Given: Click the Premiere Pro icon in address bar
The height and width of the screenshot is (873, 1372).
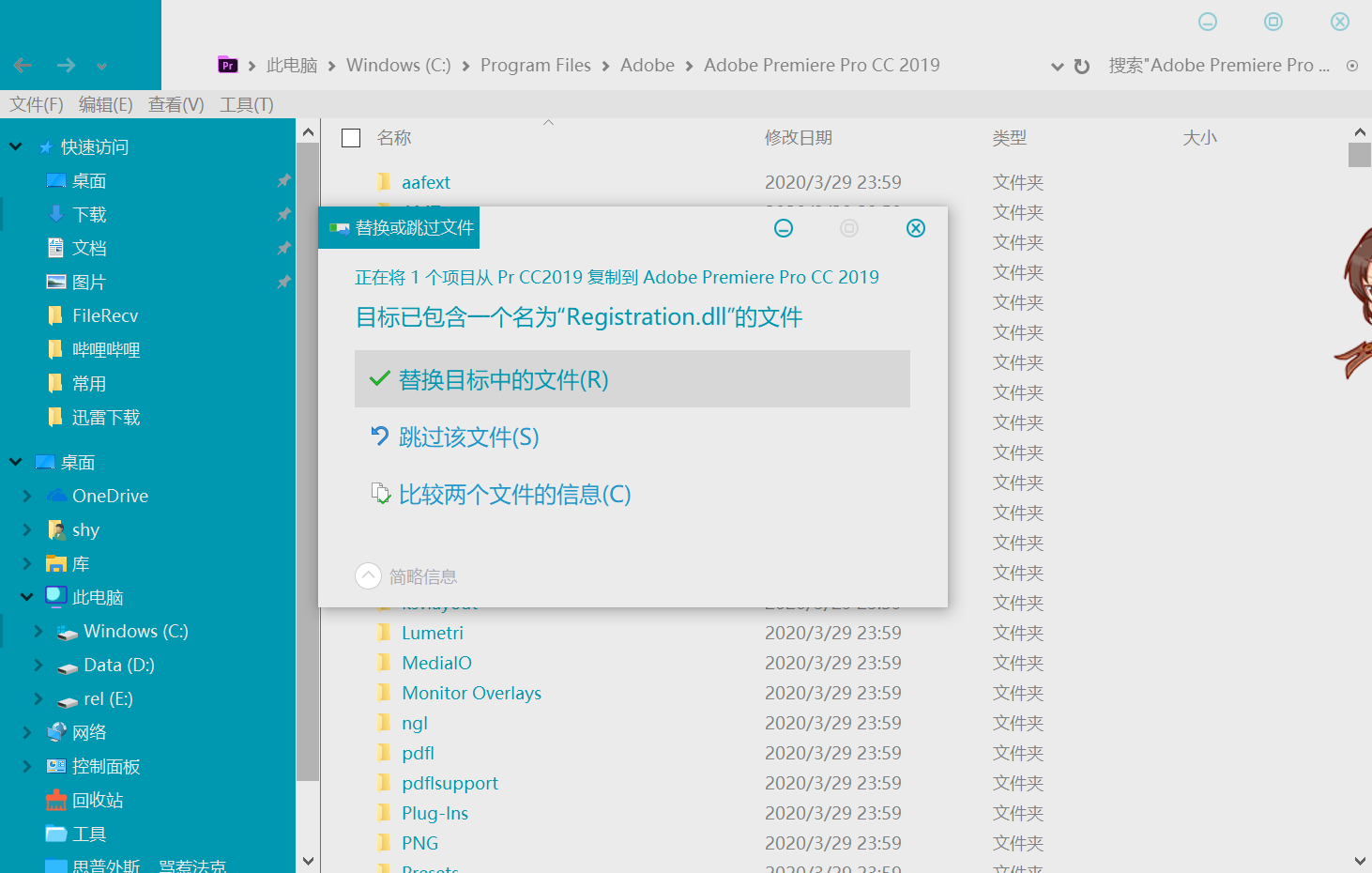Looking at the screenshot, I should coord(227,65).
